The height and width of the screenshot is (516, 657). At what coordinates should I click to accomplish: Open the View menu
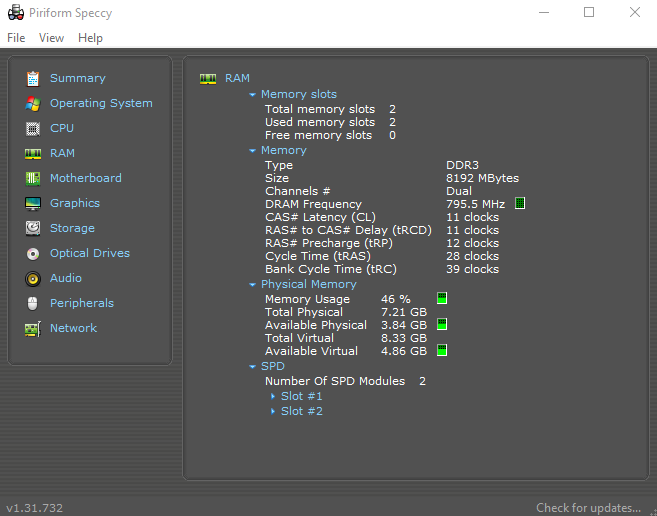tap(51, 38)
